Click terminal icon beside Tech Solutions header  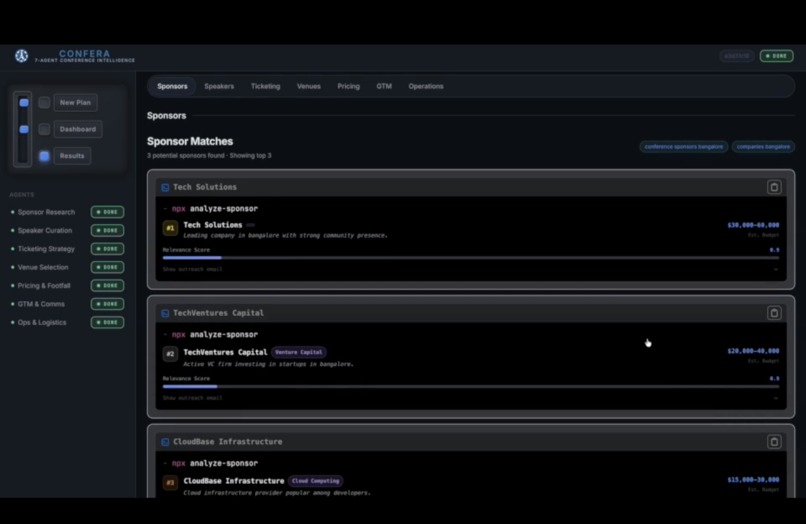pyautogui.click(x=165, y=188)
